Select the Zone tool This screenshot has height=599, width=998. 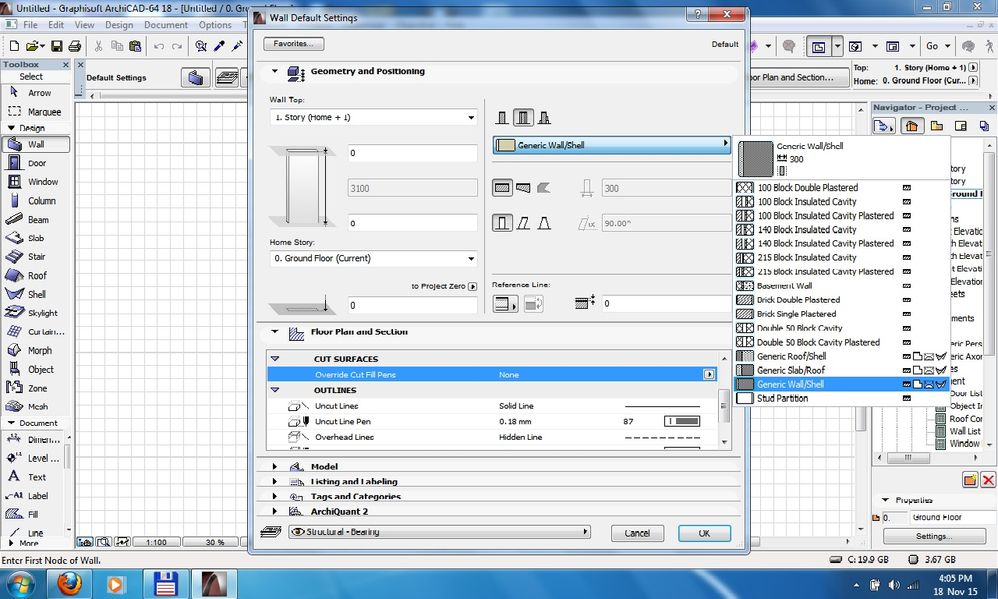click(x=35, y=388)
